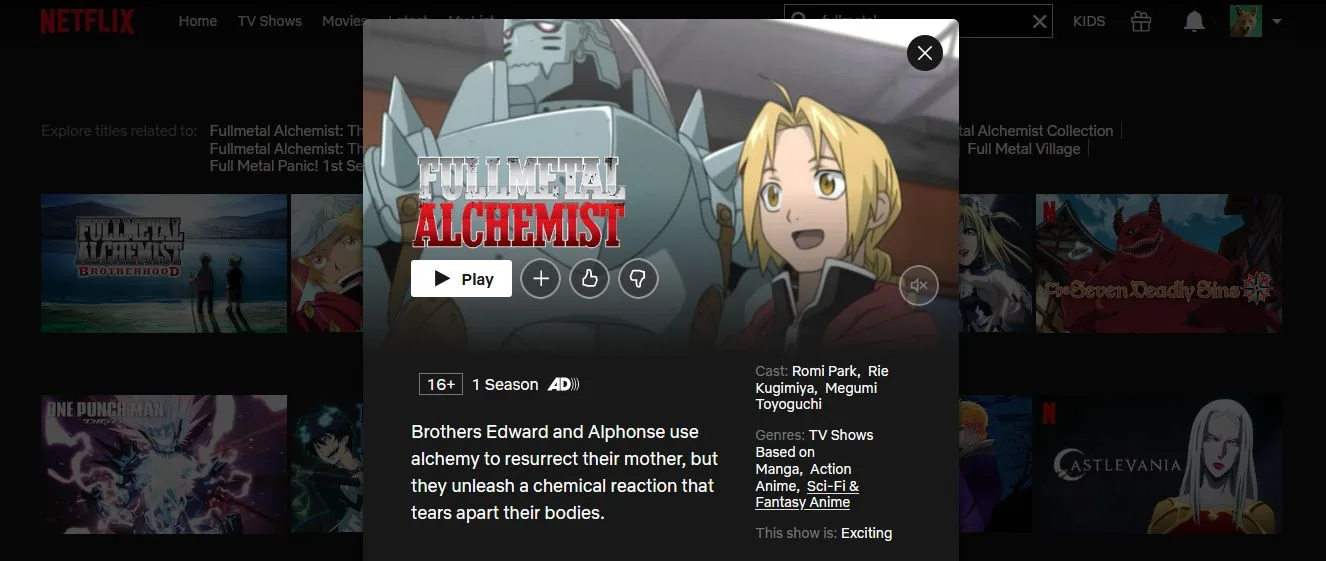Unmute the trailer audio
Viewport: 1326px width, 561px height.
click(919, 285)
